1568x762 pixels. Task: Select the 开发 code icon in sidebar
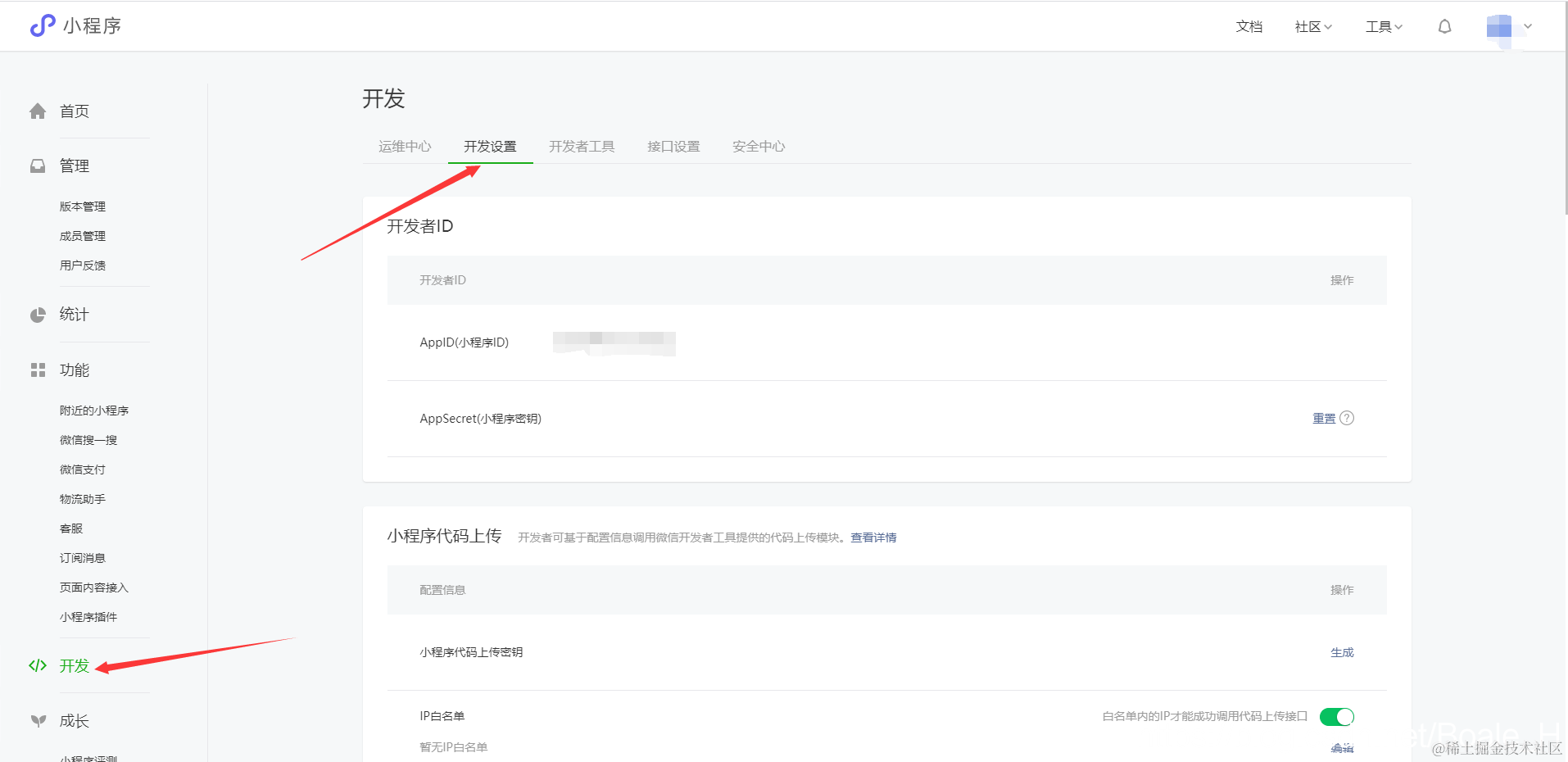tap(37, 666)
